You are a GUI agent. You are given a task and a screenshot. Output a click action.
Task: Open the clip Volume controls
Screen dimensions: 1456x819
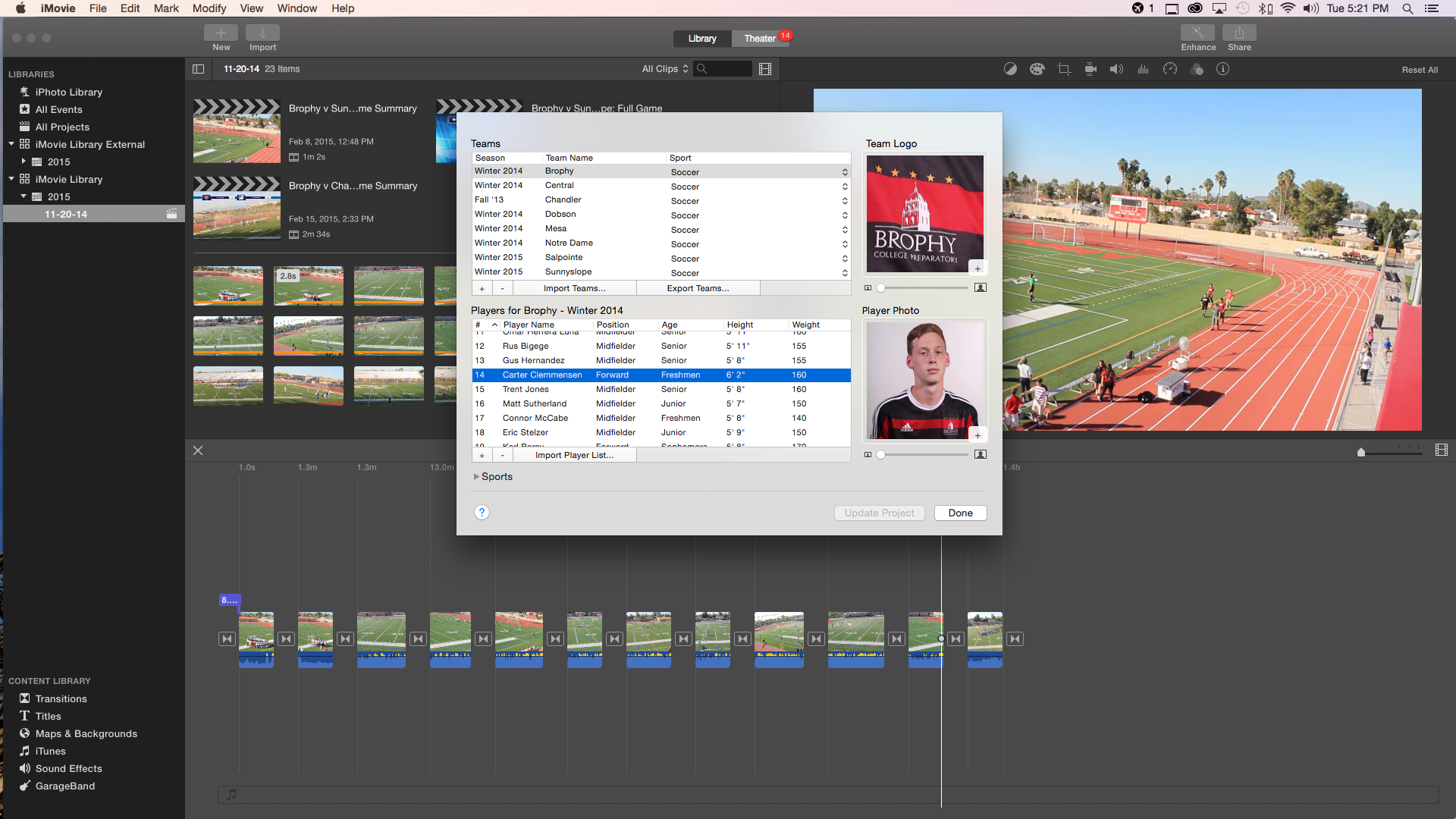coord(1116,68)
